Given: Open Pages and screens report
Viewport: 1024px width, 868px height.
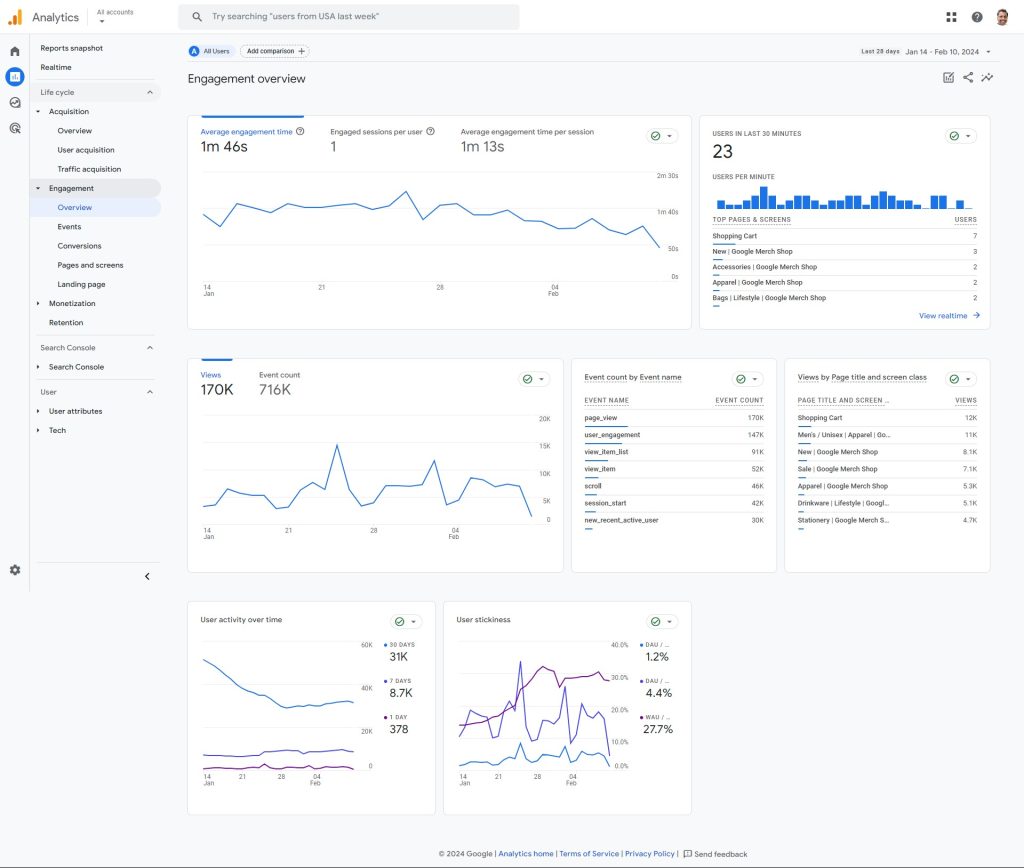Looking at the screenshot, I should (x=90, y=265).
